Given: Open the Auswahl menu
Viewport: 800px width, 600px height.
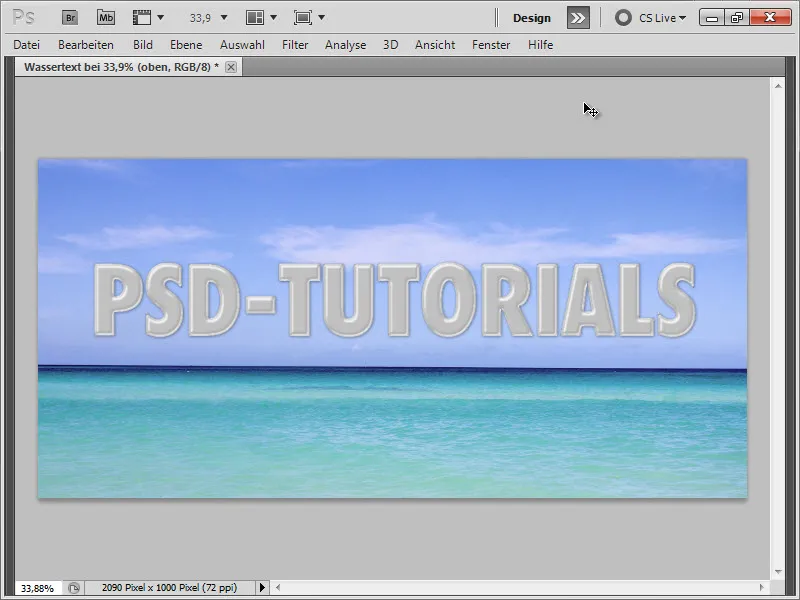Looking at the screenshot, I should click(242, 45).
